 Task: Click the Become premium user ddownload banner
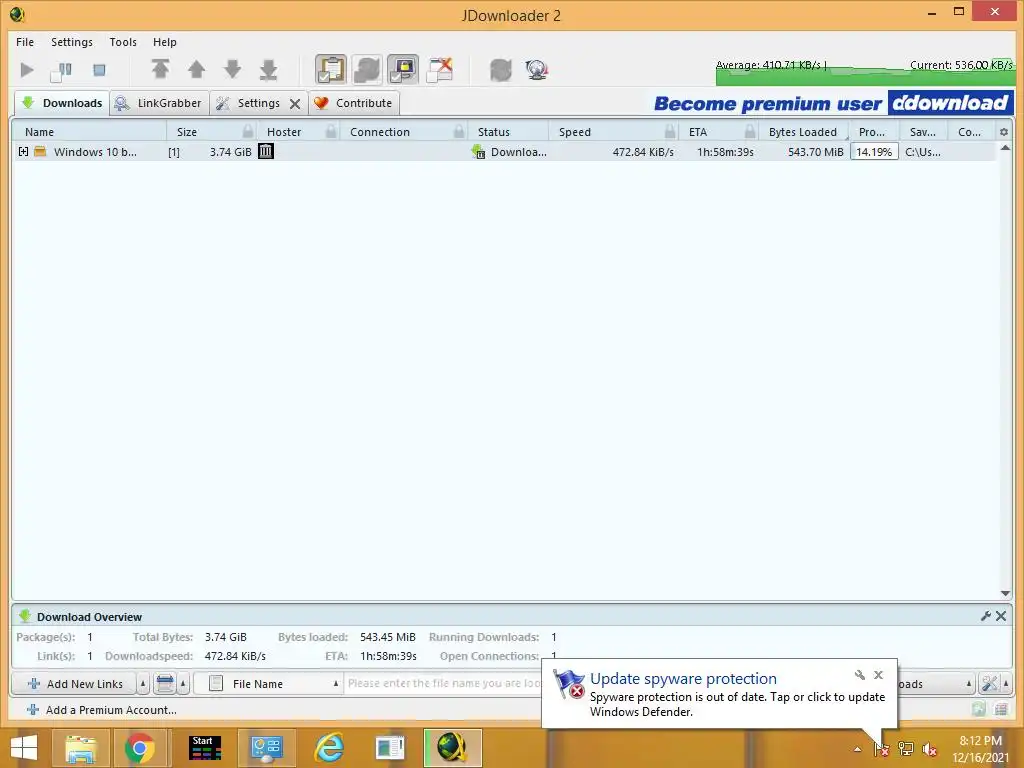pyautogui.click(x=833, y=103)
